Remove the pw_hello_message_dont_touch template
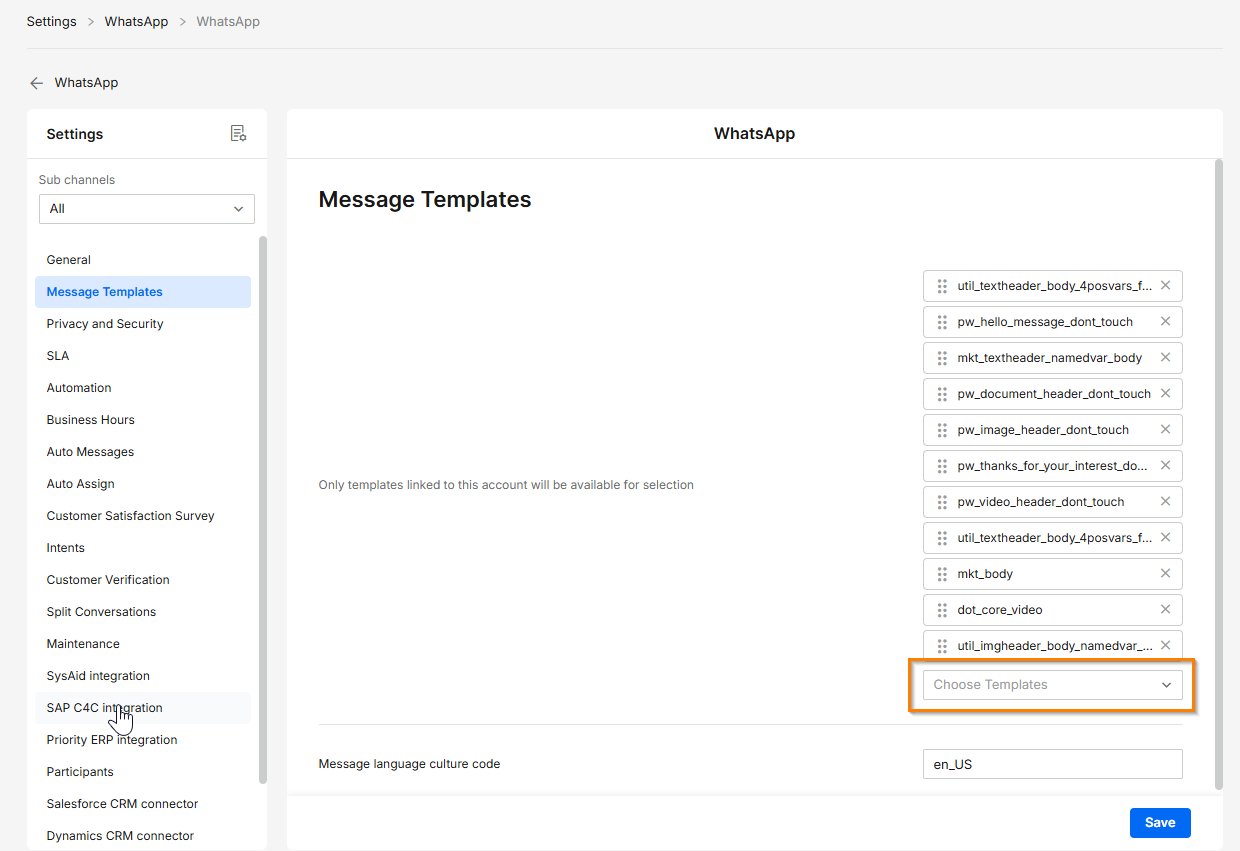The height and width of the screenshot is (851, 1240). (x=1165, y=322)
